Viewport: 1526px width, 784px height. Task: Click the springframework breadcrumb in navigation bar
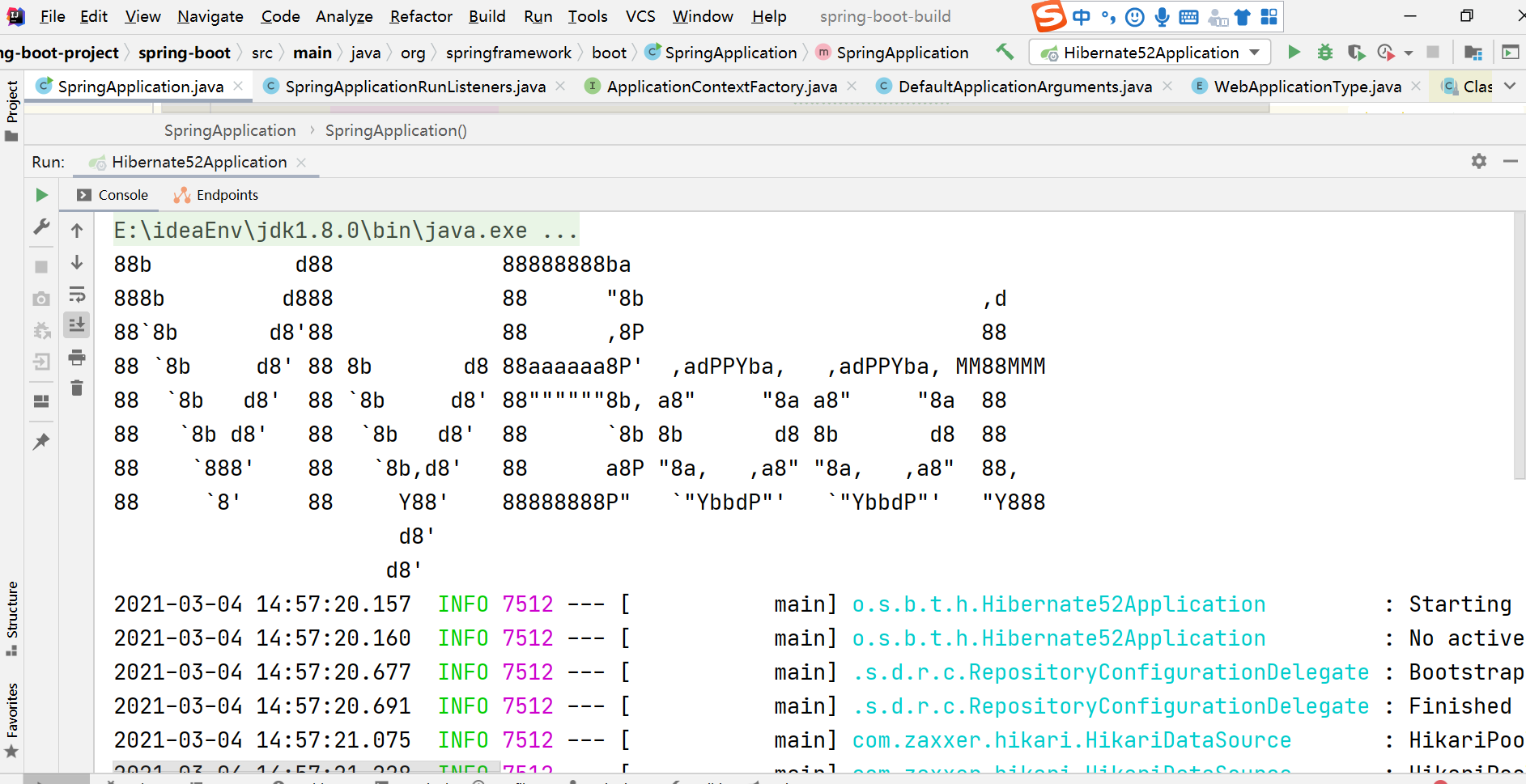[x=508, y=53]
